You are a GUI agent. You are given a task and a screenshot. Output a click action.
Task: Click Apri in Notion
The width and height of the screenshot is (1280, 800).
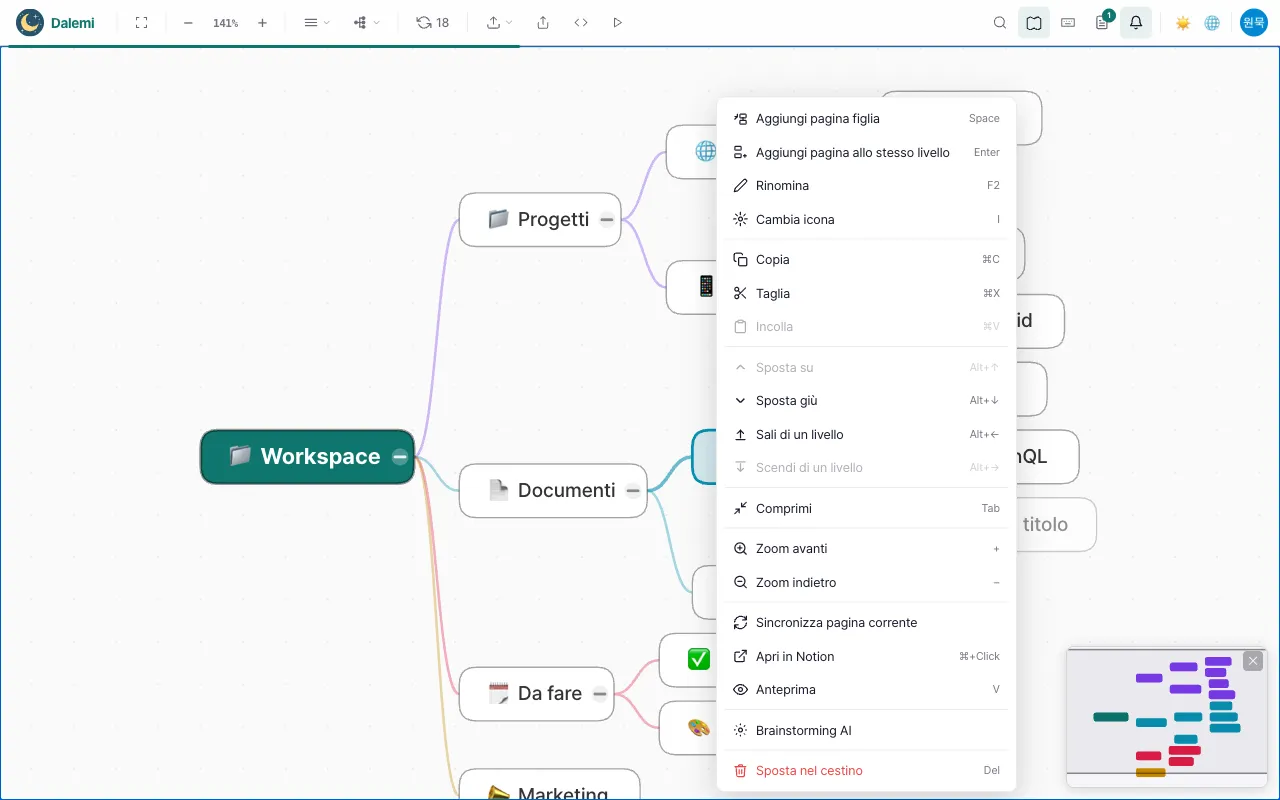[x=866, y=656]
